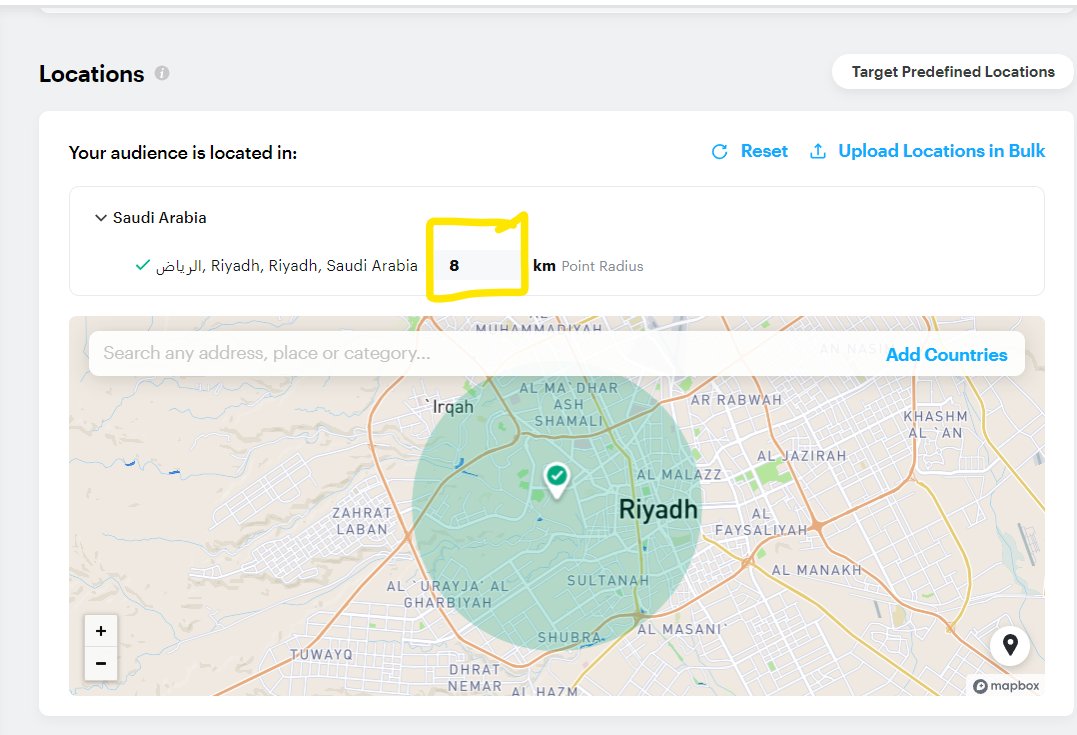
Task: Click the AR RABWAH map label
Action: click(736, 400)
